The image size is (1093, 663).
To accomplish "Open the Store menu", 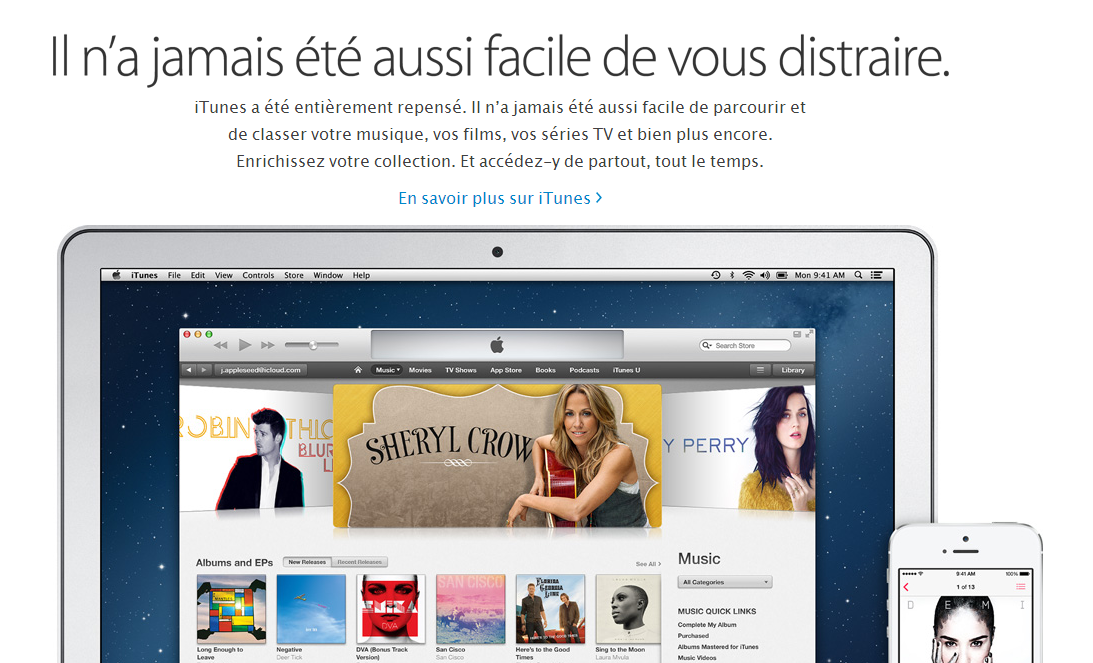I will pyautogui.click(x=293, y=275).
